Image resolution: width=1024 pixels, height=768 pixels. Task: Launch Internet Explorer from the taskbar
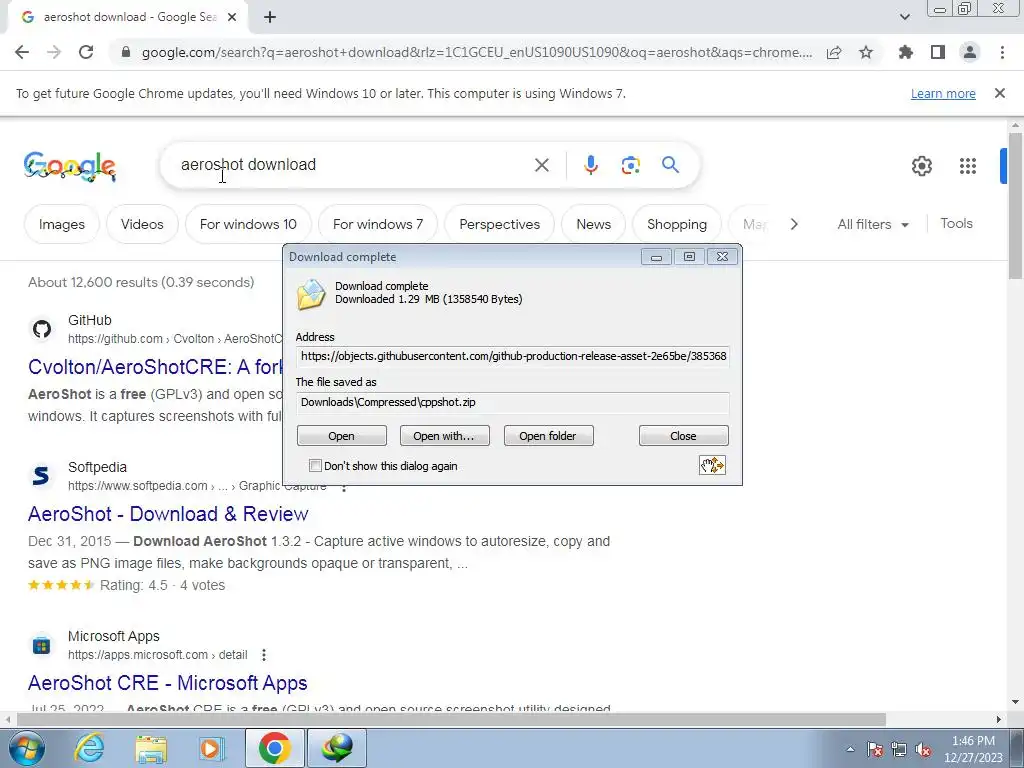[x=89, y=748]
